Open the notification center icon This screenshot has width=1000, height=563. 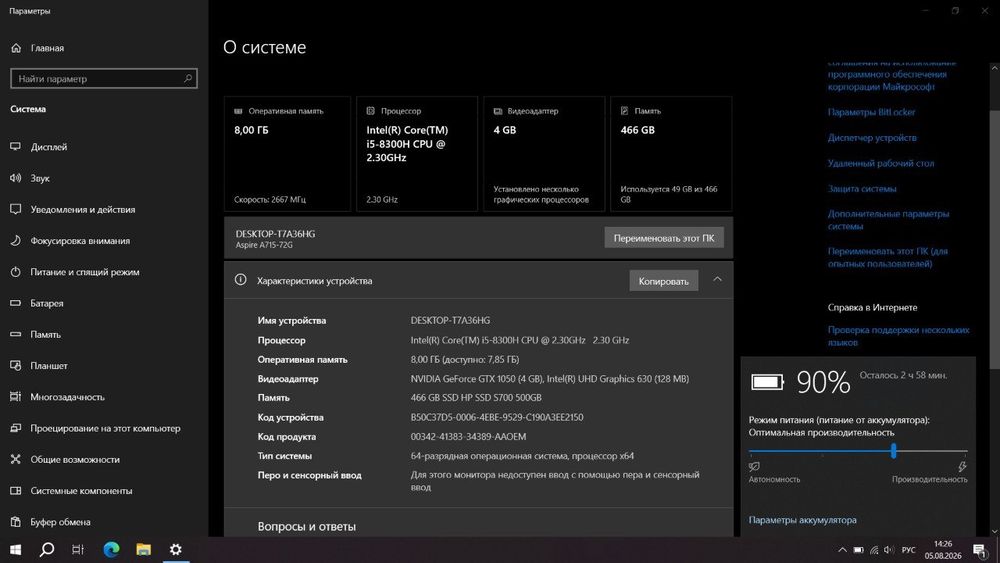(x=980, y=550)
